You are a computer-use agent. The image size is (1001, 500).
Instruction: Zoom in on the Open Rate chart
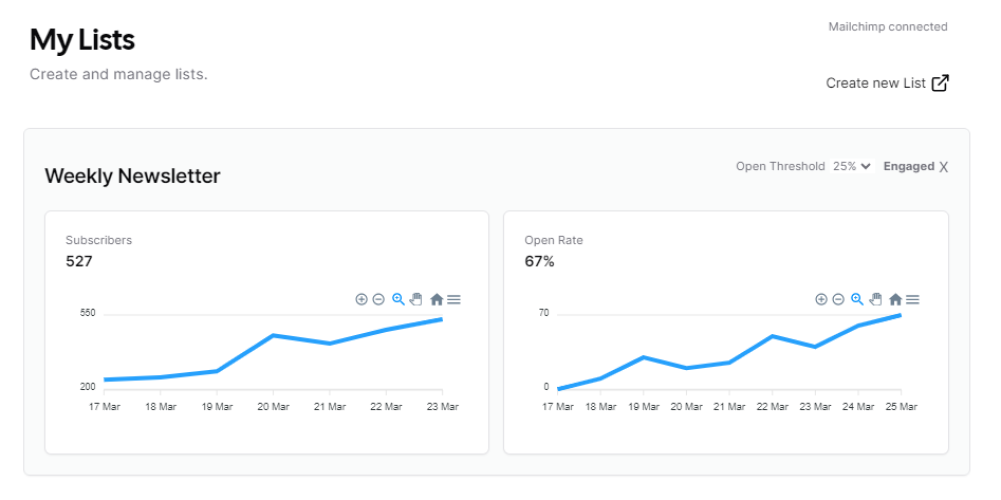click(821, 299)
